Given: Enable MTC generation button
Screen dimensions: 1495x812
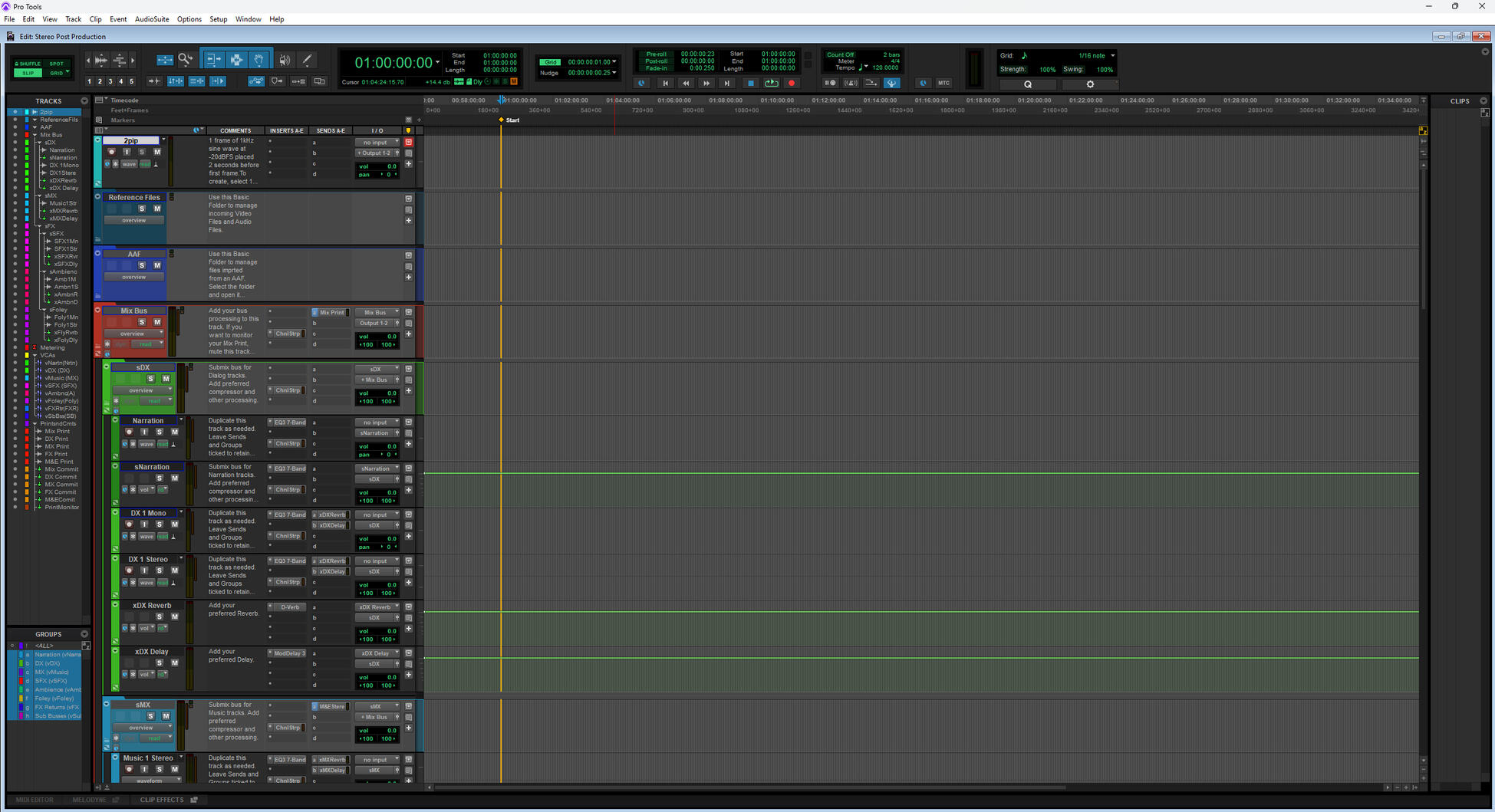Looking at the screenshot, I should (943, 83).
